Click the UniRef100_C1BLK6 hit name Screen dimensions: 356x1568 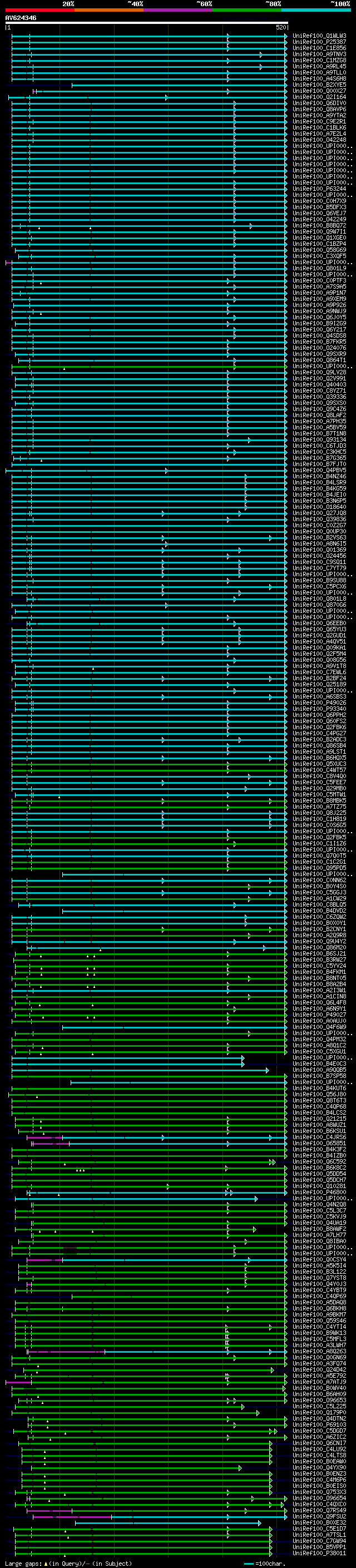click(x=319, y=127)
